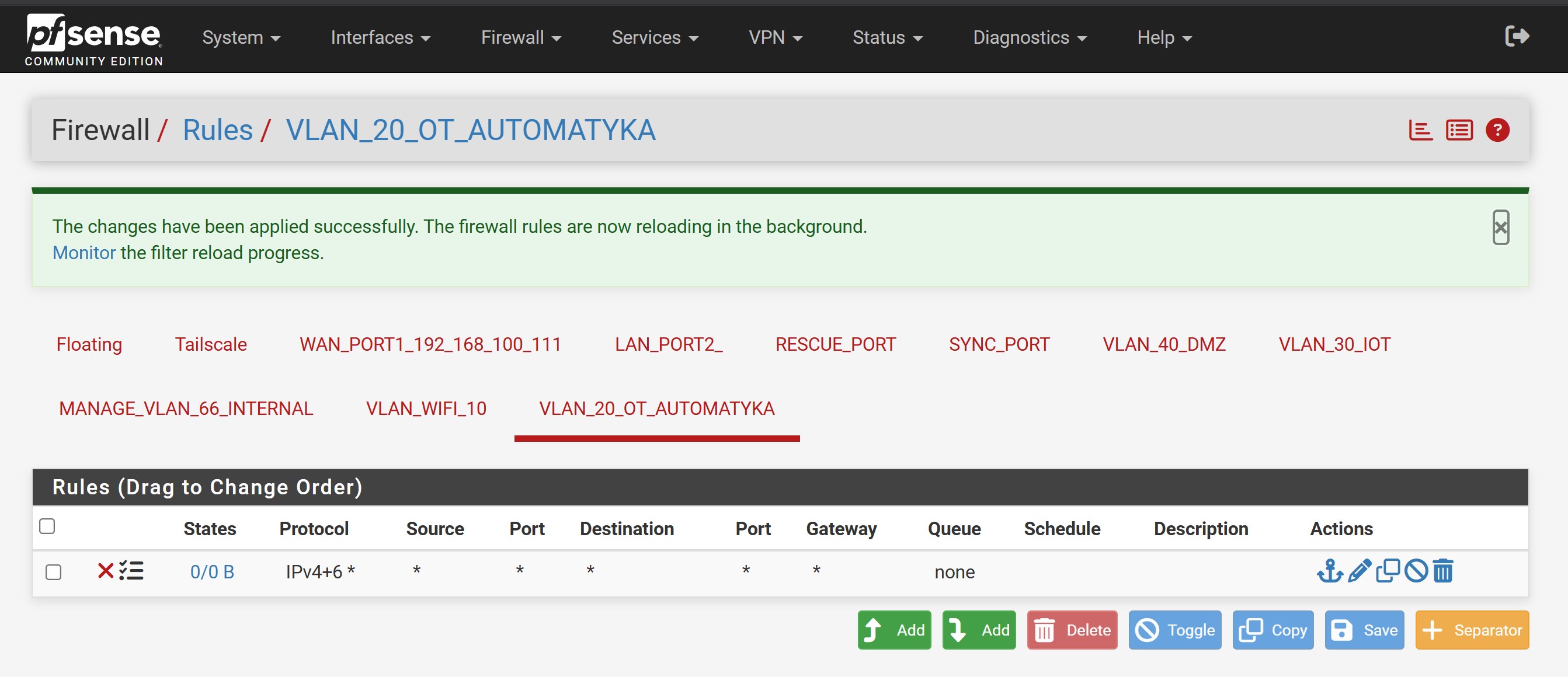Open the red help question icon
1568x677 pixels.
[x=1497, y=130]
